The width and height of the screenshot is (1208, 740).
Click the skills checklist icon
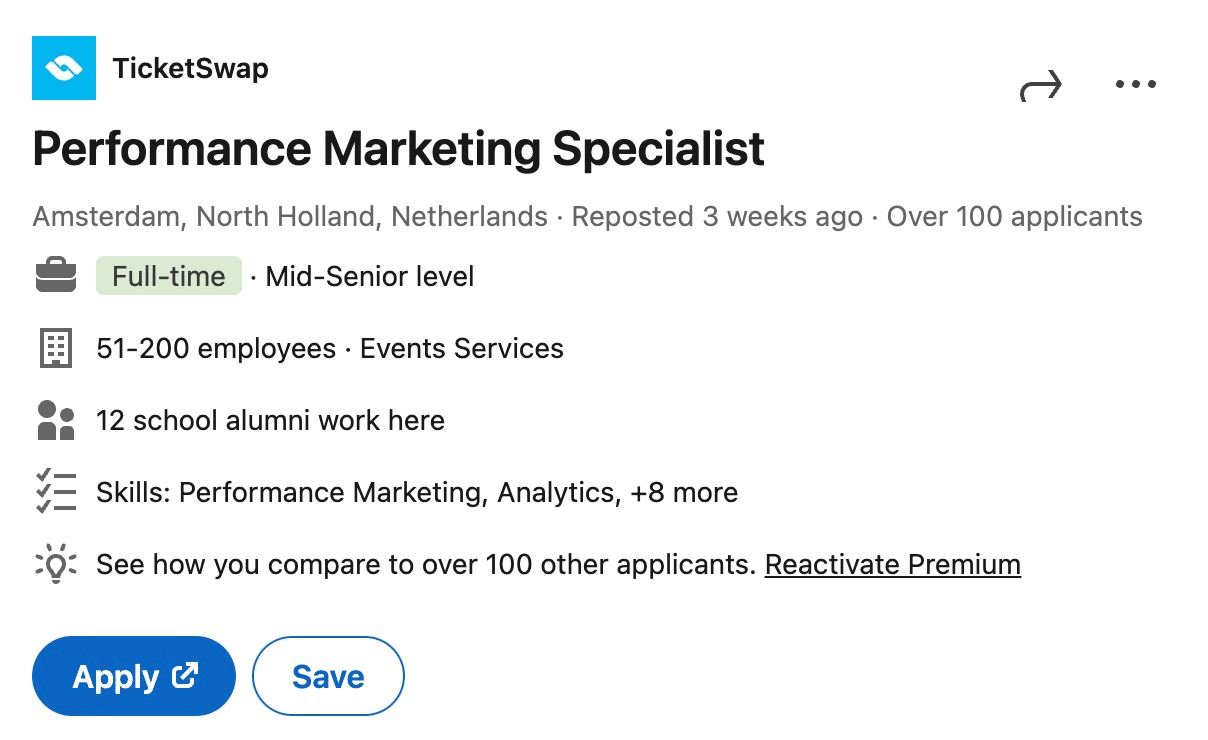[56, 491]
